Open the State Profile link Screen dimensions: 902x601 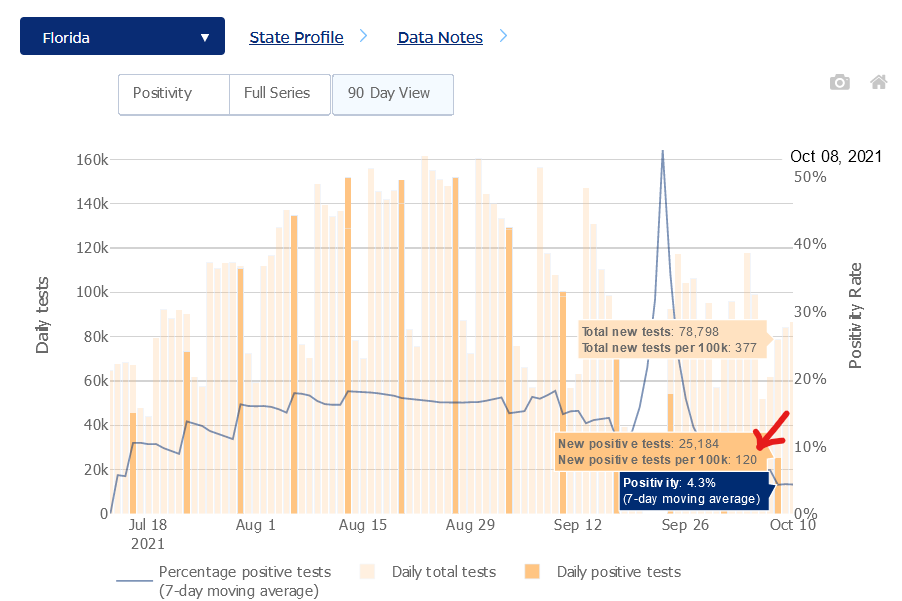pyautogui.click(x=296, y=37)
